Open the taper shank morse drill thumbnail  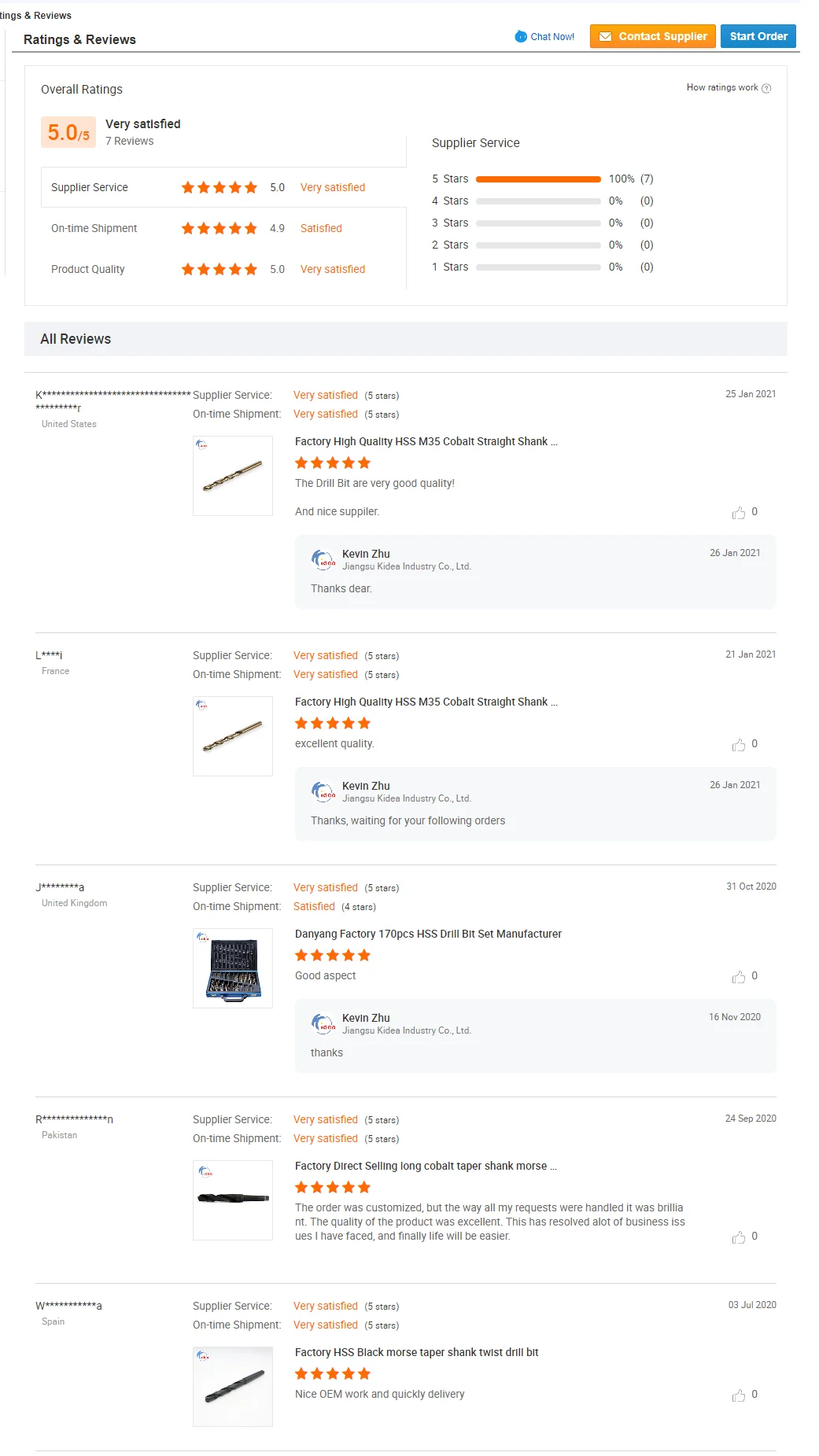pos(233,1200)
